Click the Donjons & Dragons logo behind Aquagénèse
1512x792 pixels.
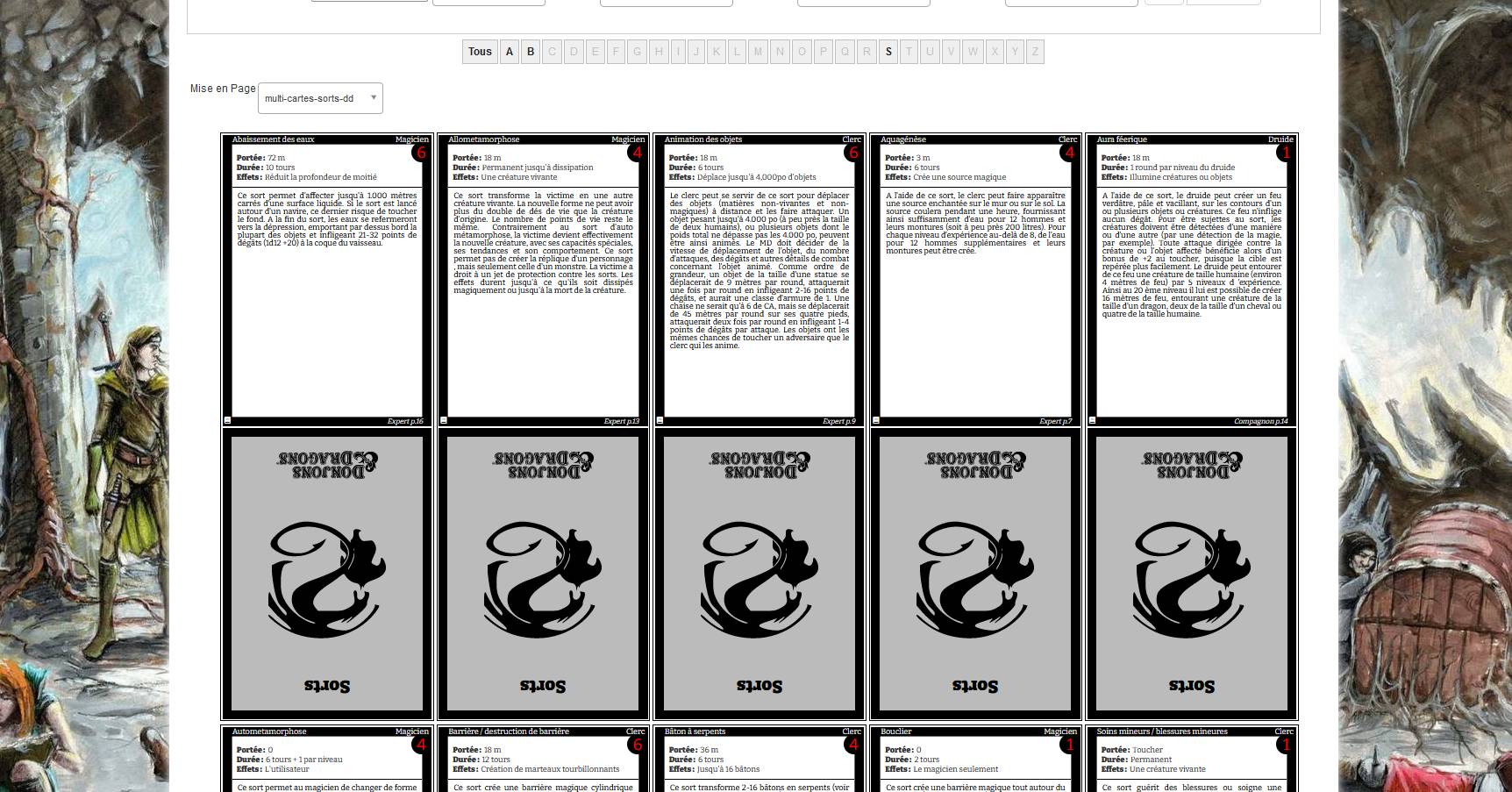[x=975, y=465]
